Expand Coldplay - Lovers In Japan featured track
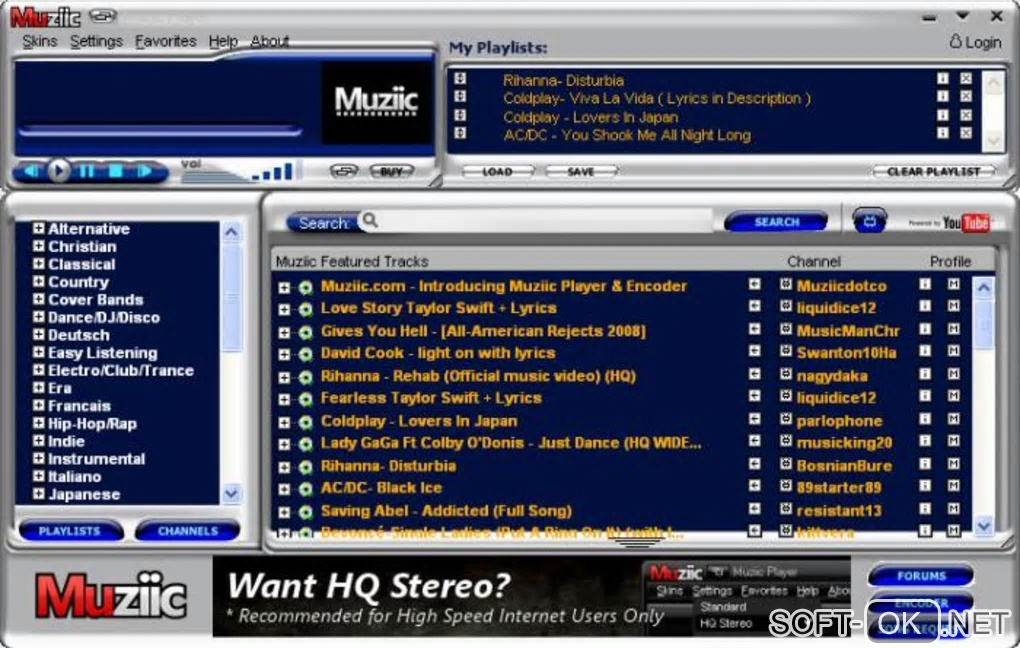Viewport: 1020px width, 648px height. pos(284,422)
